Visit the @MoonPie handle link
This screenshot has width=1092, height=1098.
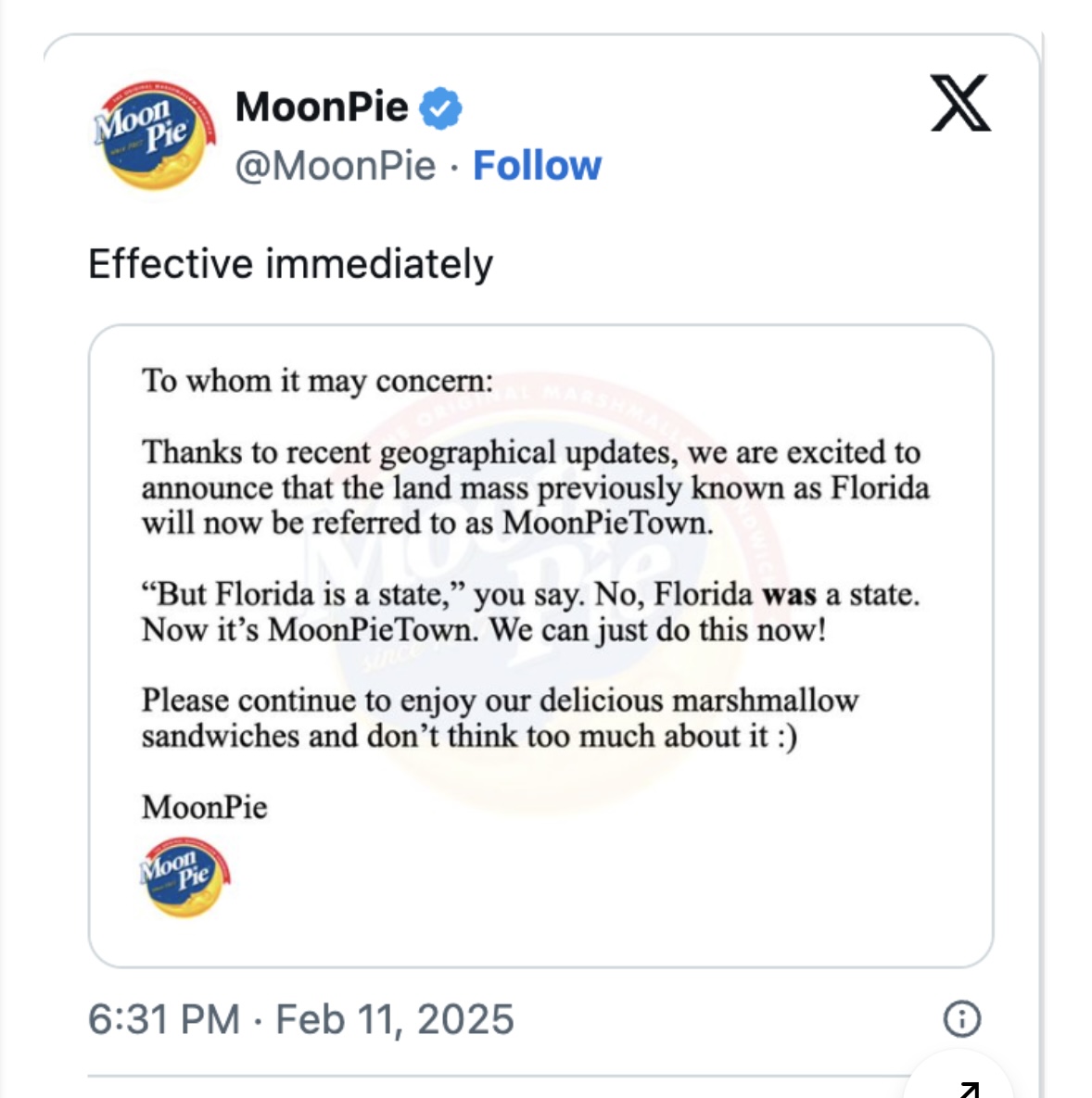click(336, 167)
